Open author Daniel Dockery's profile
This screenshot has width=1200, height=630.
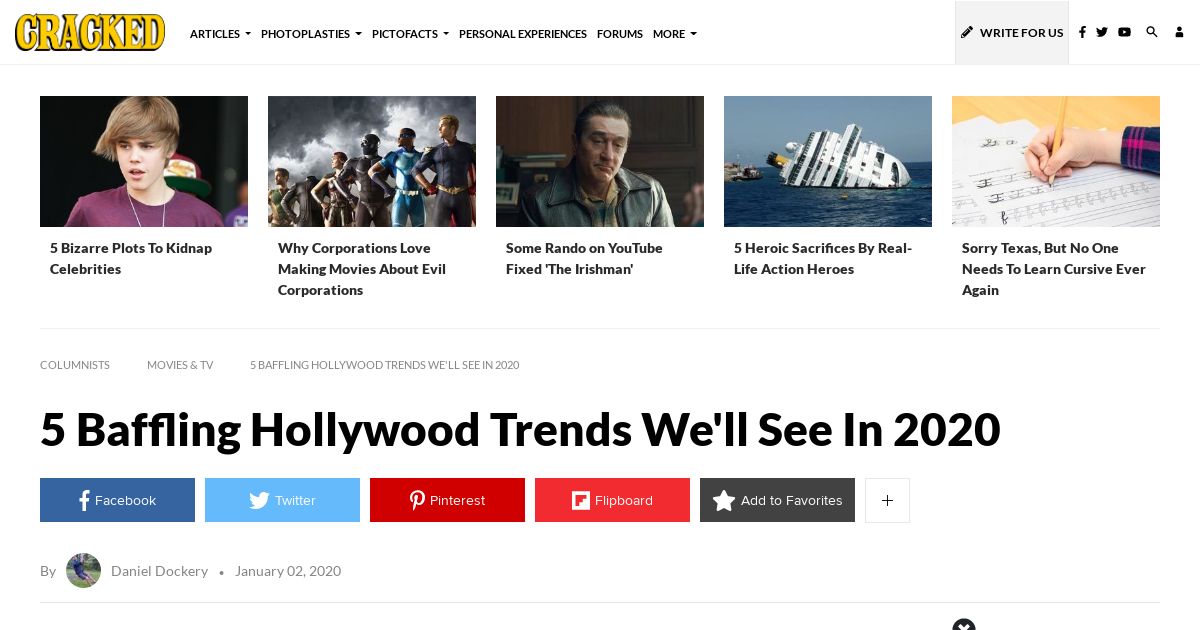[159, 571]
